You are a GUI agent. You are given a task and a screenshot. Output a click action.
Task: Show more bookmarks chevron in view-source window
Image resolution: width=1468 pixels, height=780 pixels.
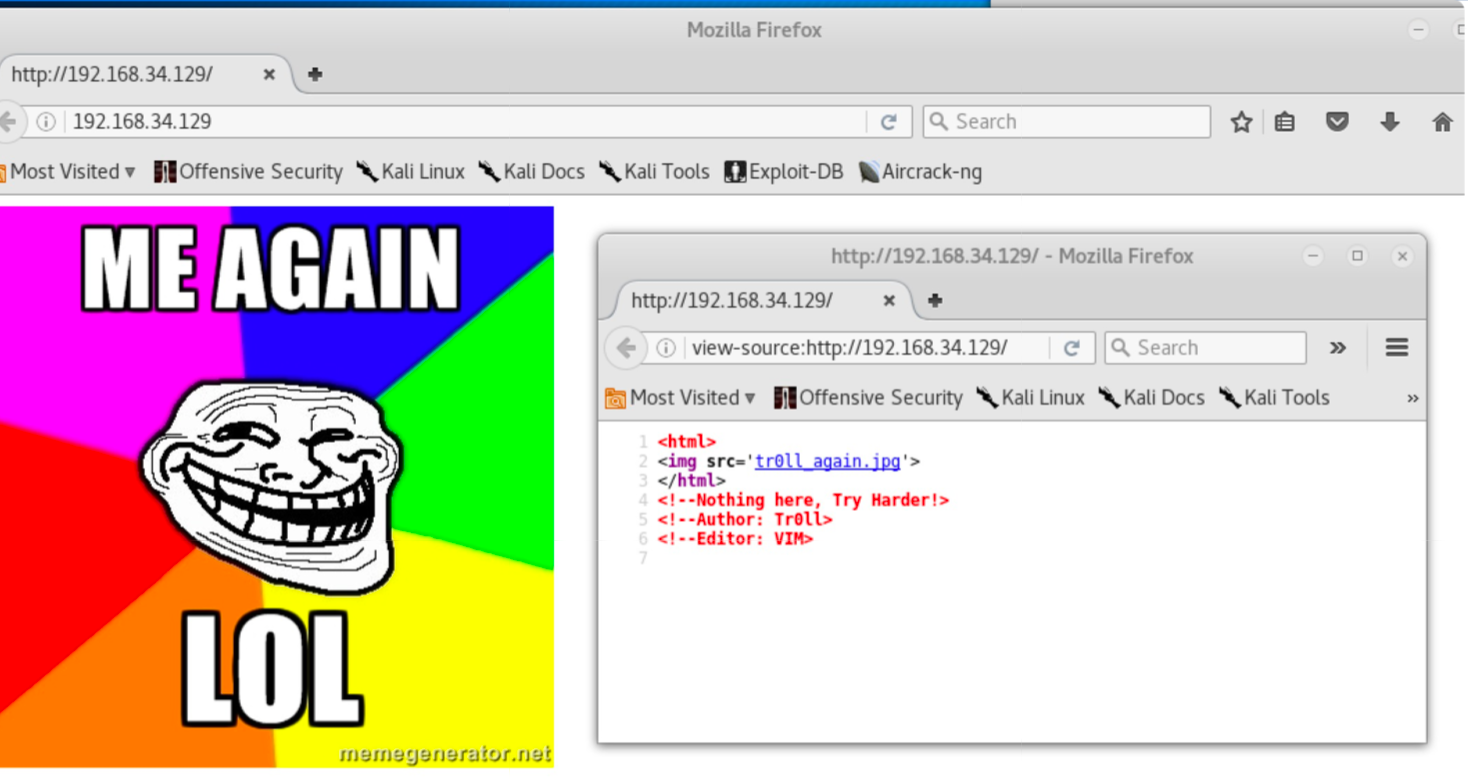point(1412,398)
